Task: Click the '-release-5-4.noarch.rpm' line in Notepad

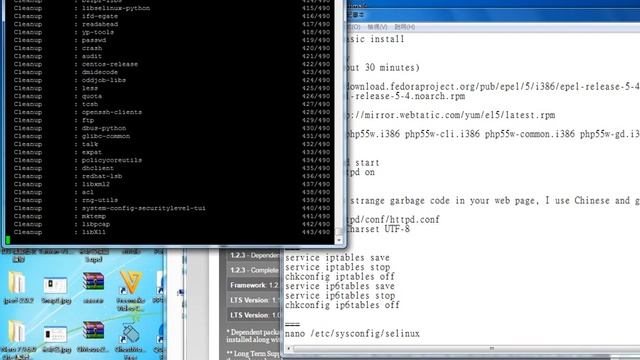Action: coord(406,96)
